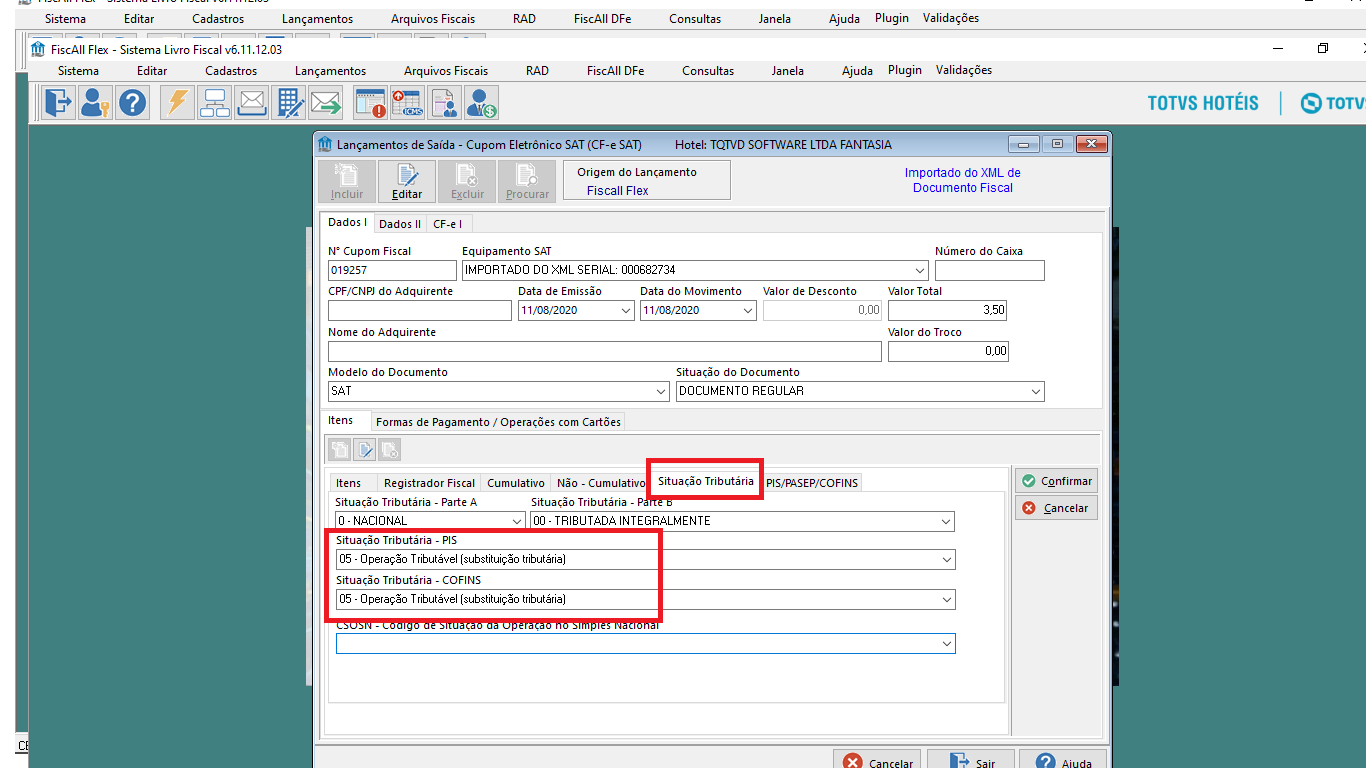Click the lightning bolt toolbar icon
Screen dimensions: 1366x768
[x=178, y=102]
